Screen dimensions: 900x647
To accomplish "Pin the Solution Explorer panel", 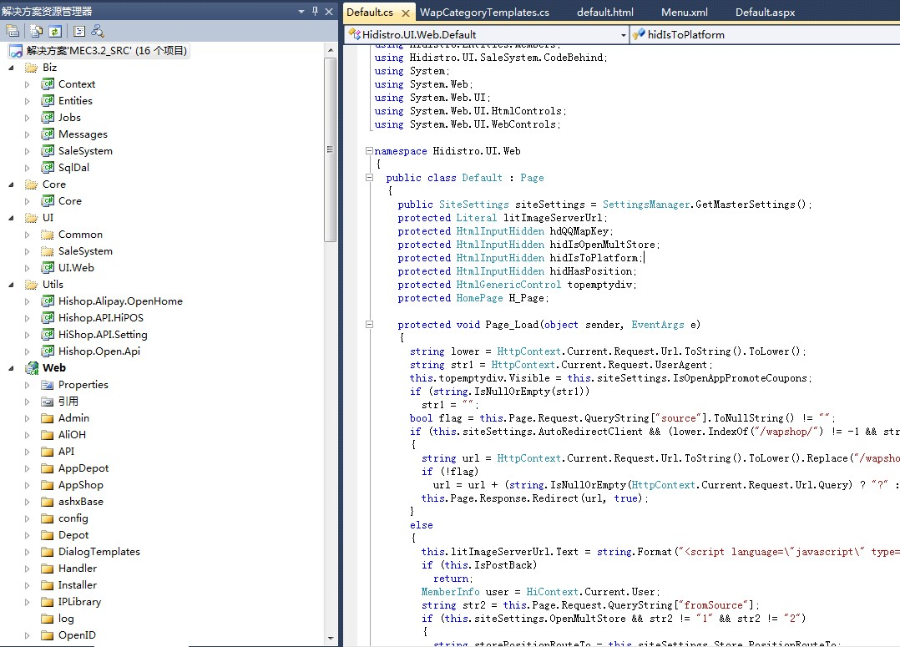I will pyautogui.click(x=315, y=11).
